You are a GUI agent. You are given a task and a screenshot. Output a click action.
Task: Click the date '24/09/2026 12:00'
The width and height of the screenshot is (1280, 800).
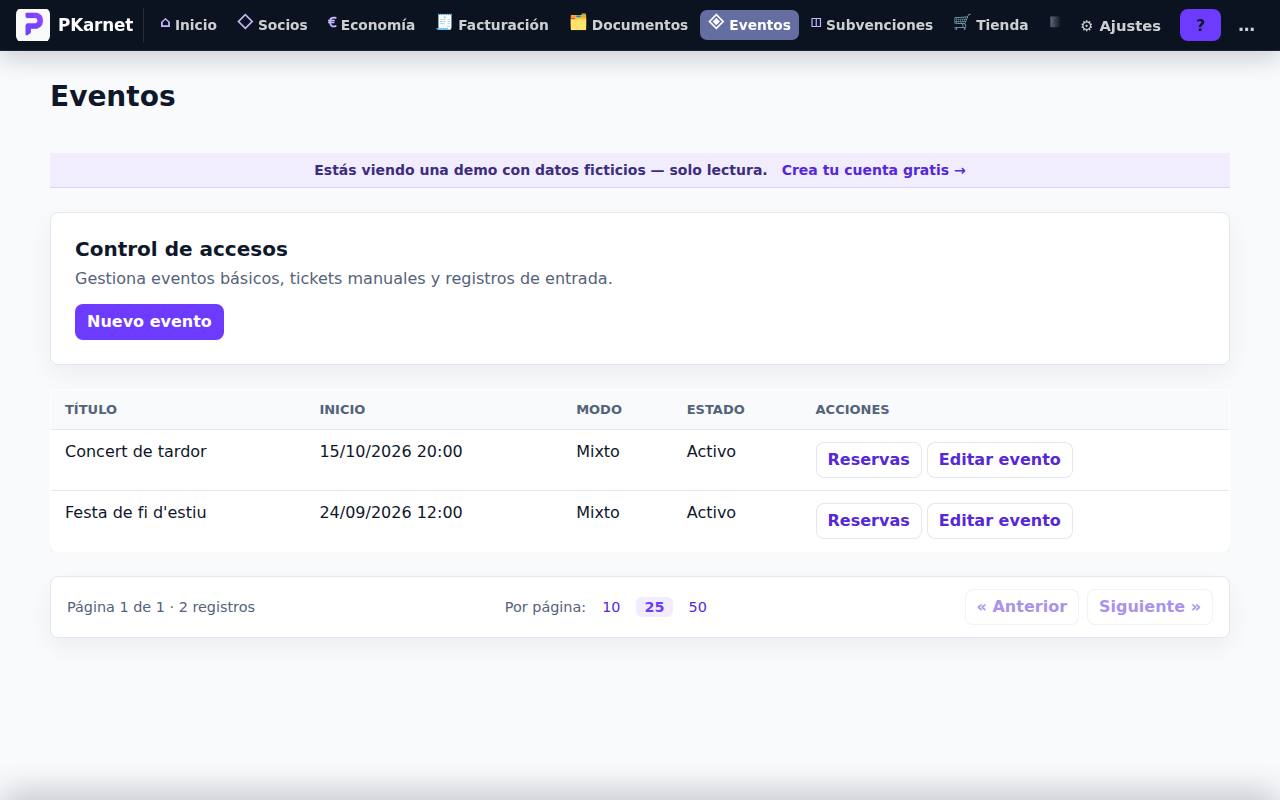(x=391, y=513)
